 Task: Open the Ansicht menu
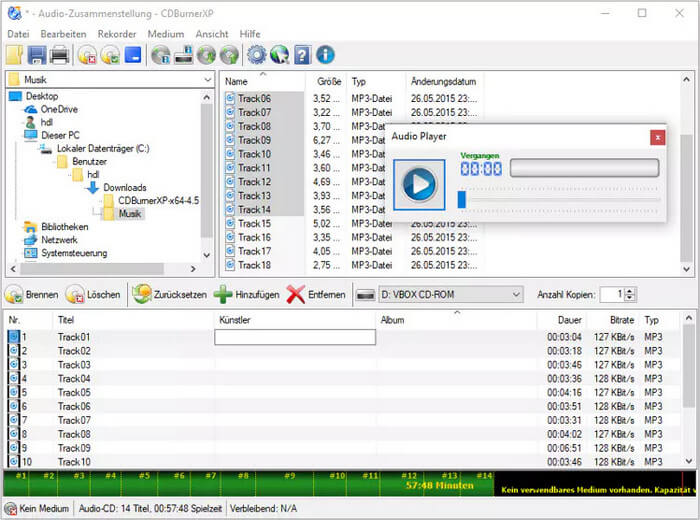tap(212, 34)
